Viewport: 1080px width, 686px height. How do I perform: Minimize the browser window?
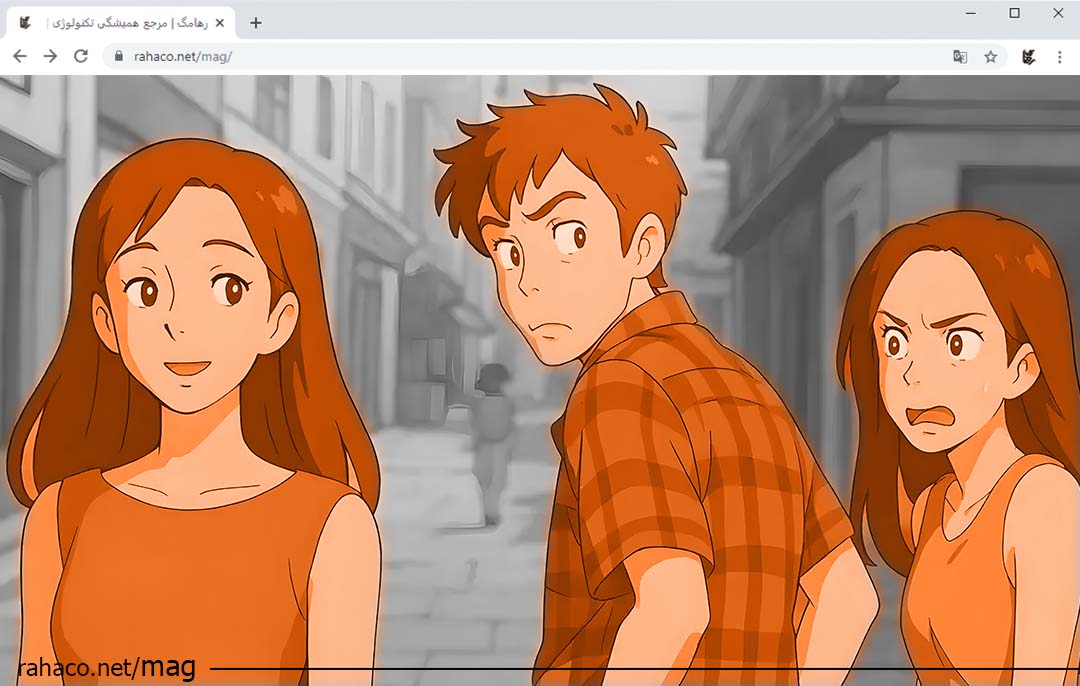[970, 13]
